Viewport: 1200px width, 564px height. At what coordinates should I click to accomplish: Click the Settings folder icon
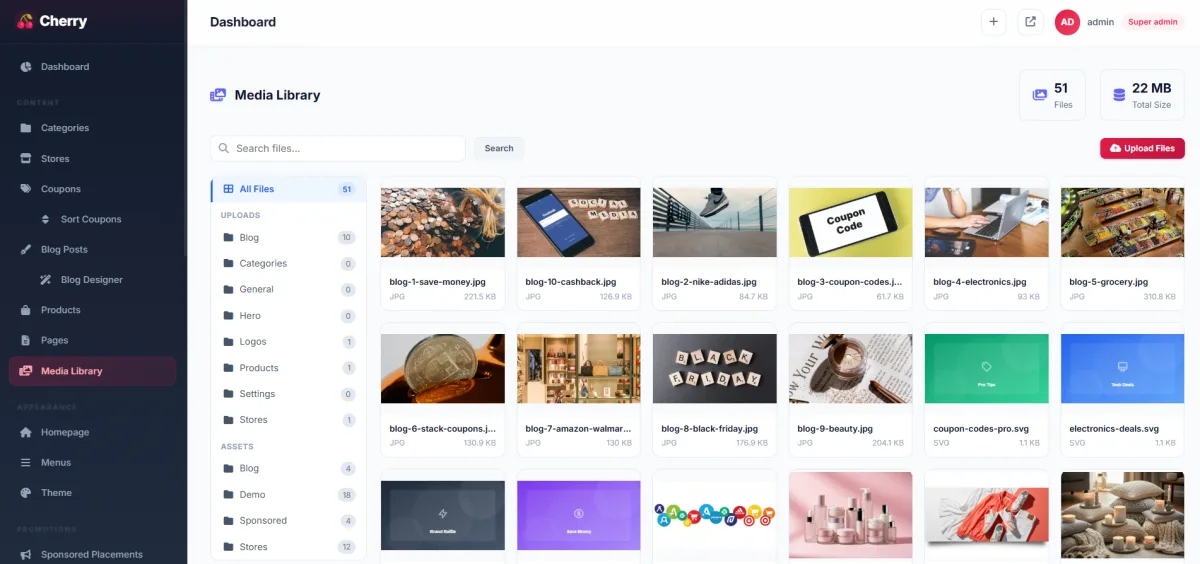tap(228, 394)
